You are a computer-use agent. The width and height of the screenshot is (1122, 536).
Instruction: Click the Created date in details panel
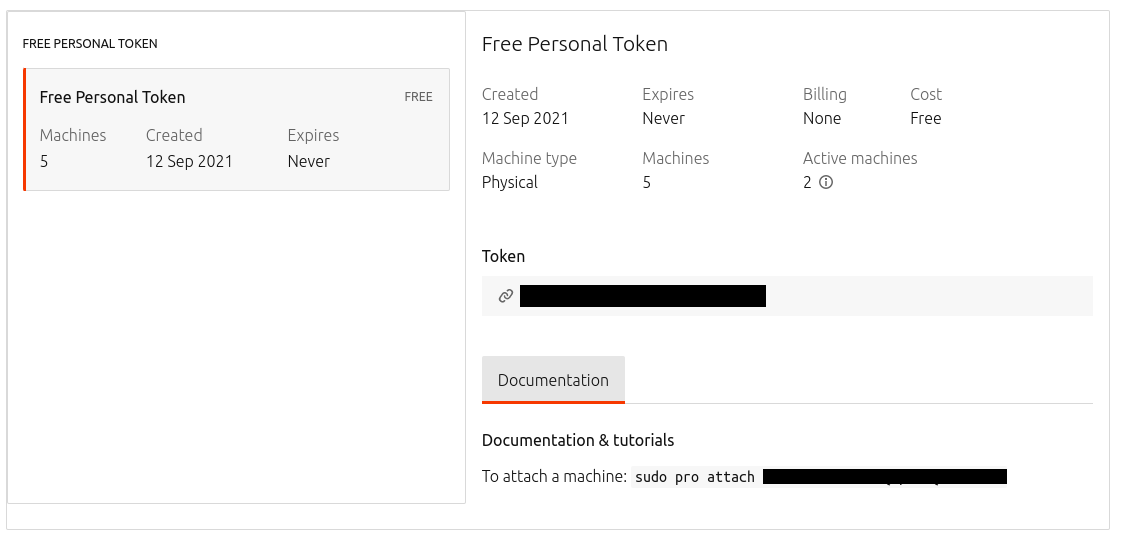coord(525,118)
